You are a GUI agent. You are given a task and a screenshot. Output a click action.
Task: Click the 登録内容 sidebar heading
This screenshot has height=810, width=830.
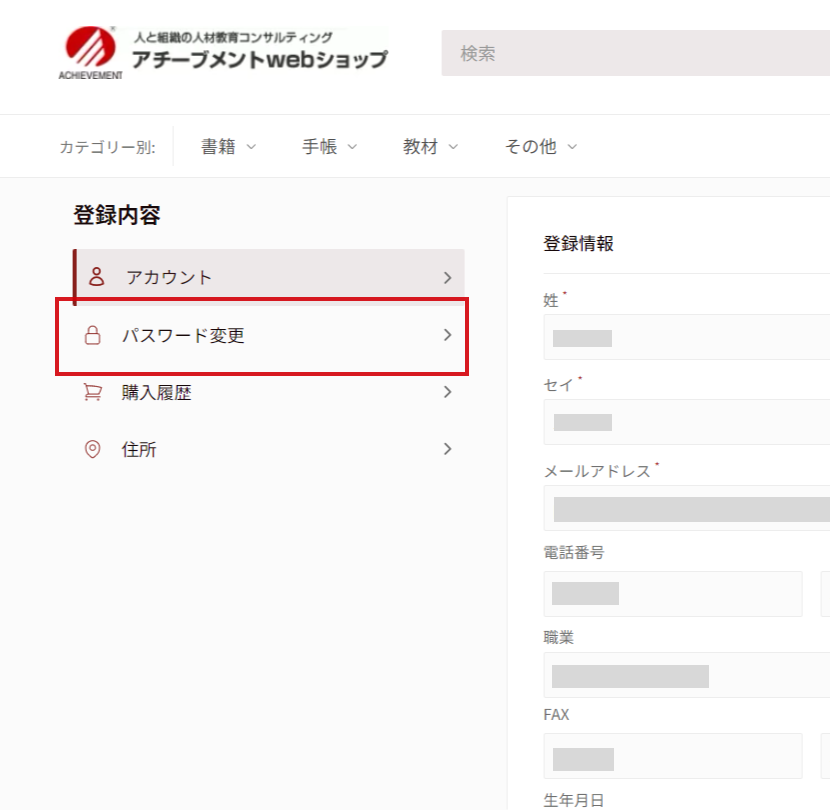117,215
